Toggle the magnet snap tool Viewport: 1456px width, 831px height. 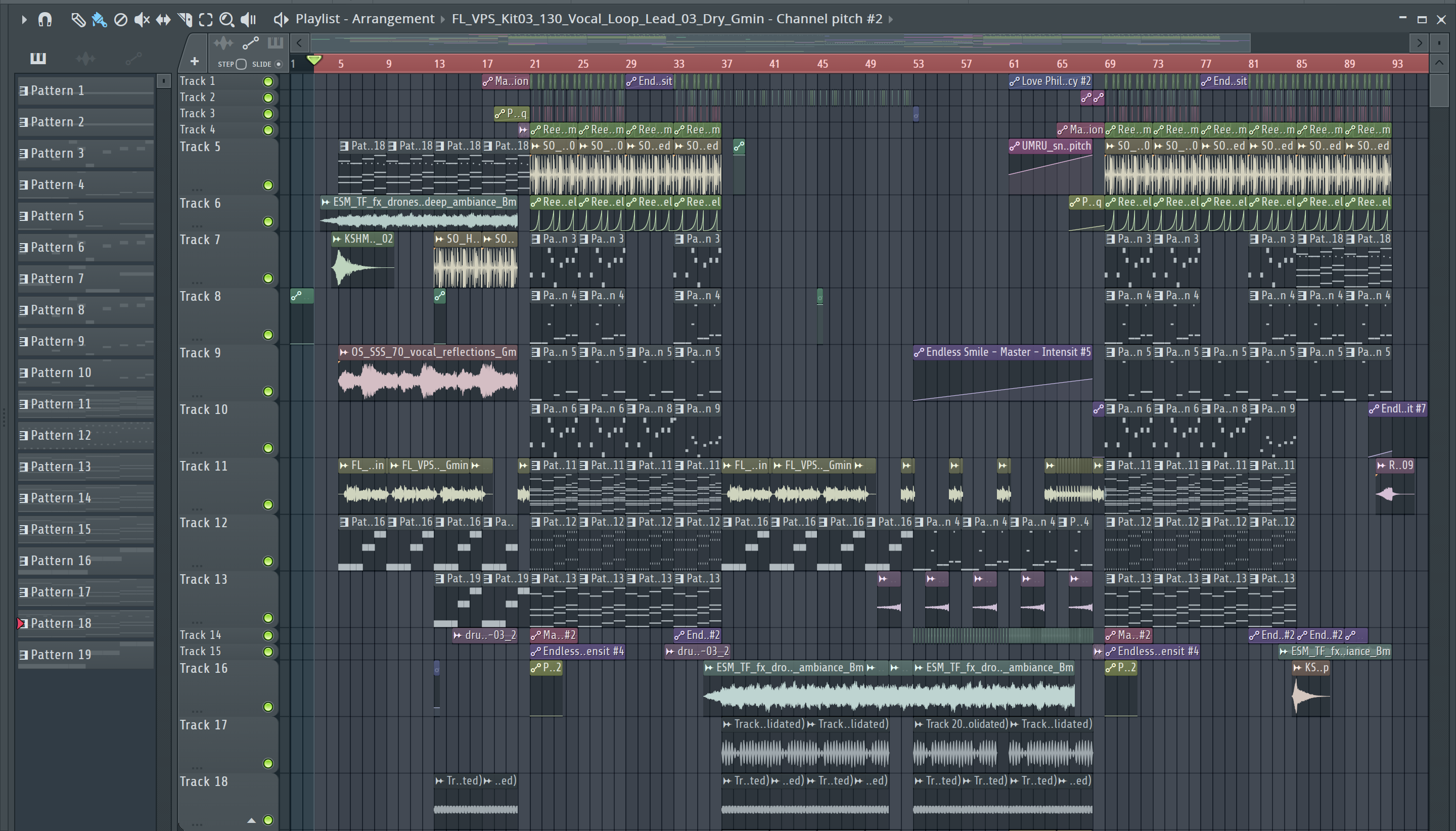pos(44,19)
